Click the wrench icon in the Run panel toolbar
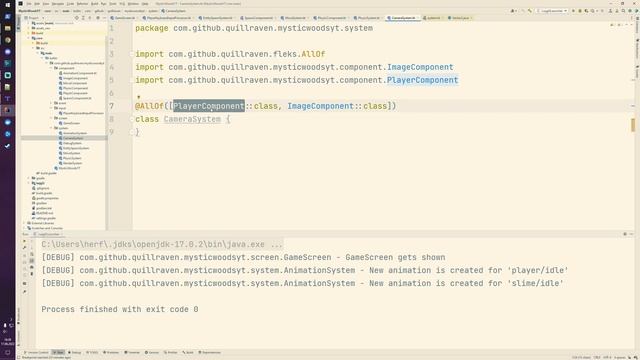 tap(24, 247)
